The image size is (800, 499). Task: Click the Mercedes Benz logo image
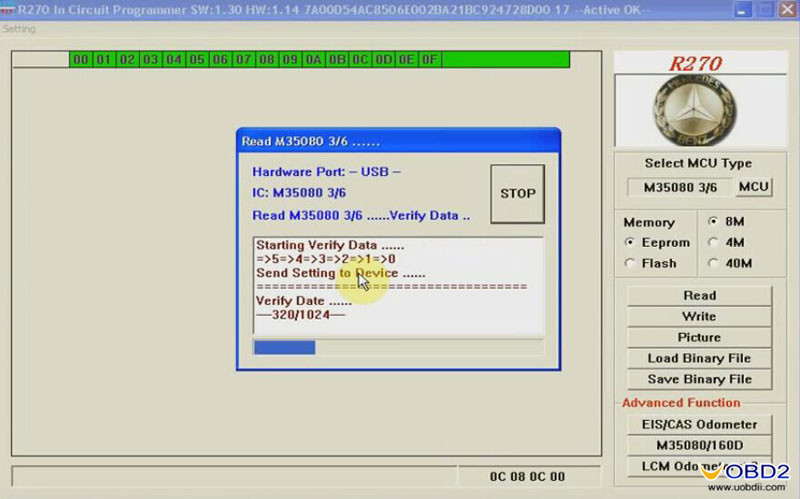click(x=694, y=110)
